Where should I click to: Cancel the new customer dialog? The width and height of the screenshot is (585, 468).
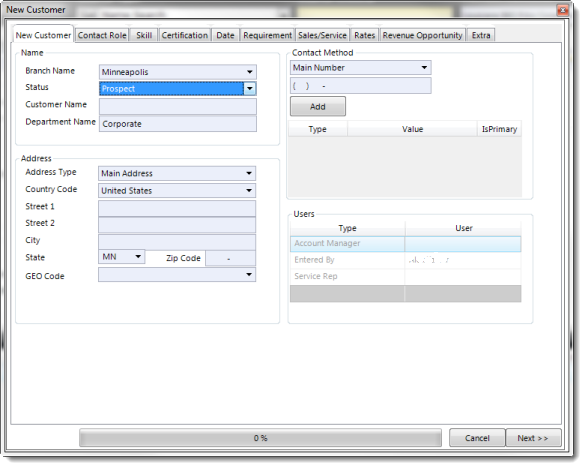477,438
